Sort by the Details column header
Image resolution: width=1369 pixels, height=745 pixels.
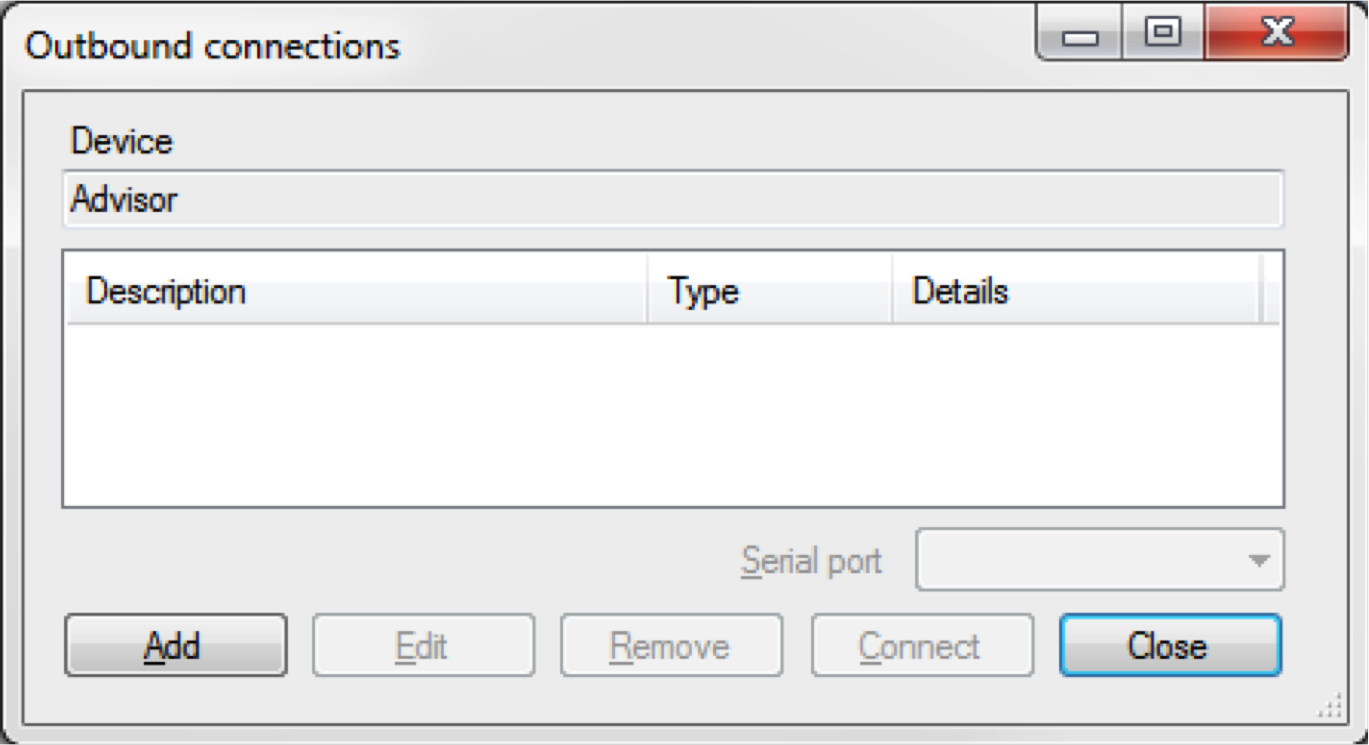click(1074, 292)
